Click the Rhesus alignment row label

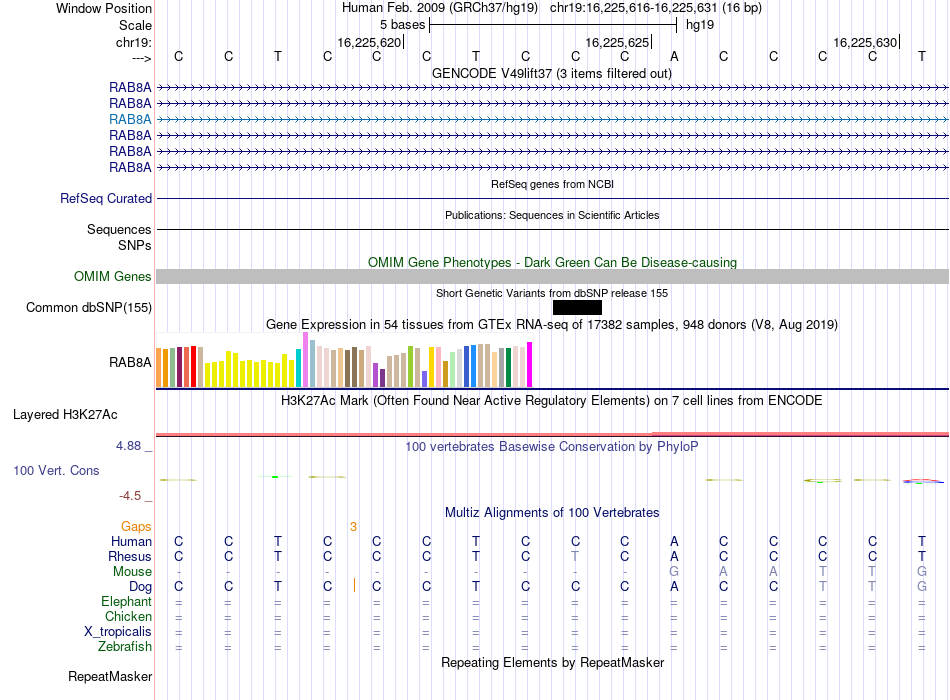(130, 556)
